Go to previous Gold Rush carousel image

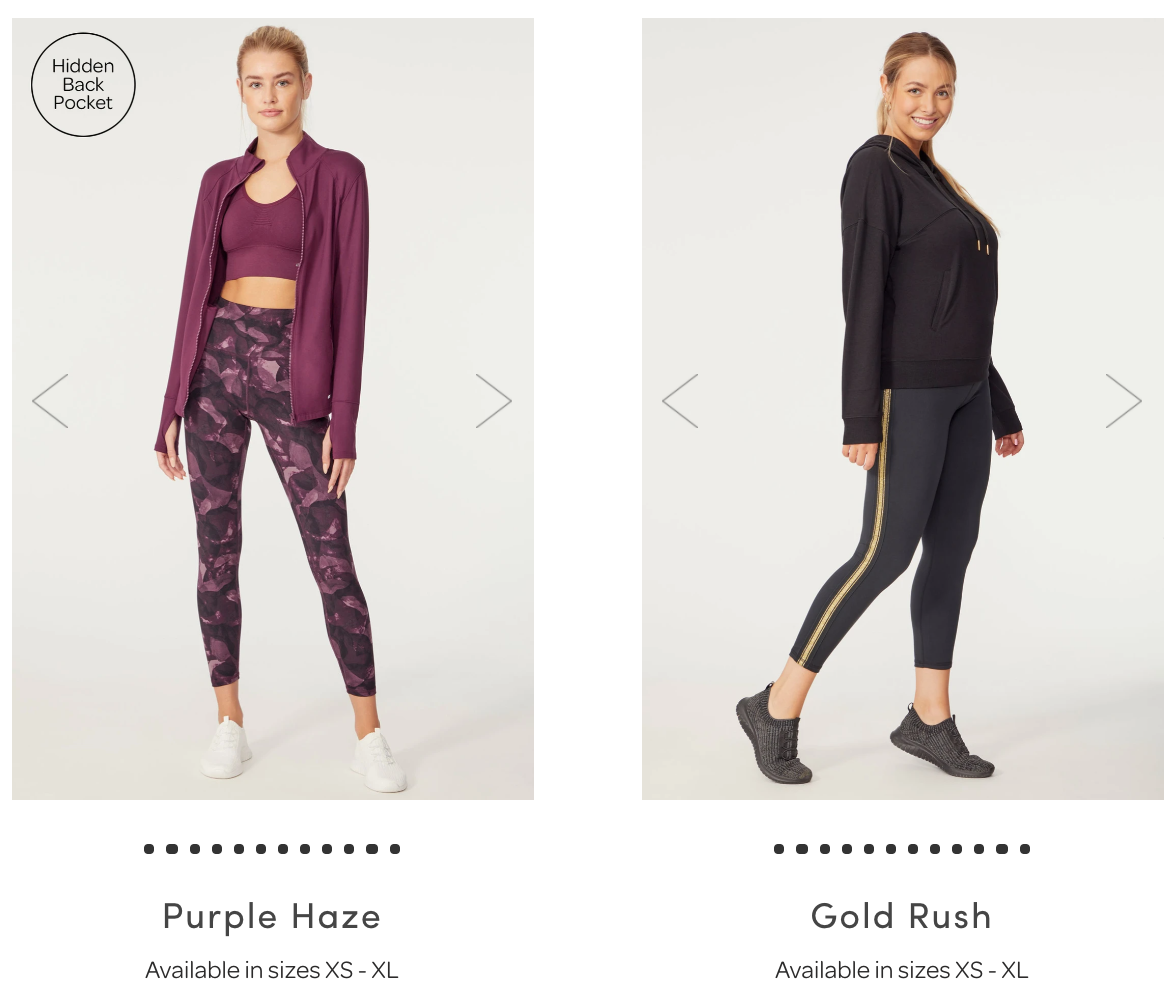tap(680, 401)
